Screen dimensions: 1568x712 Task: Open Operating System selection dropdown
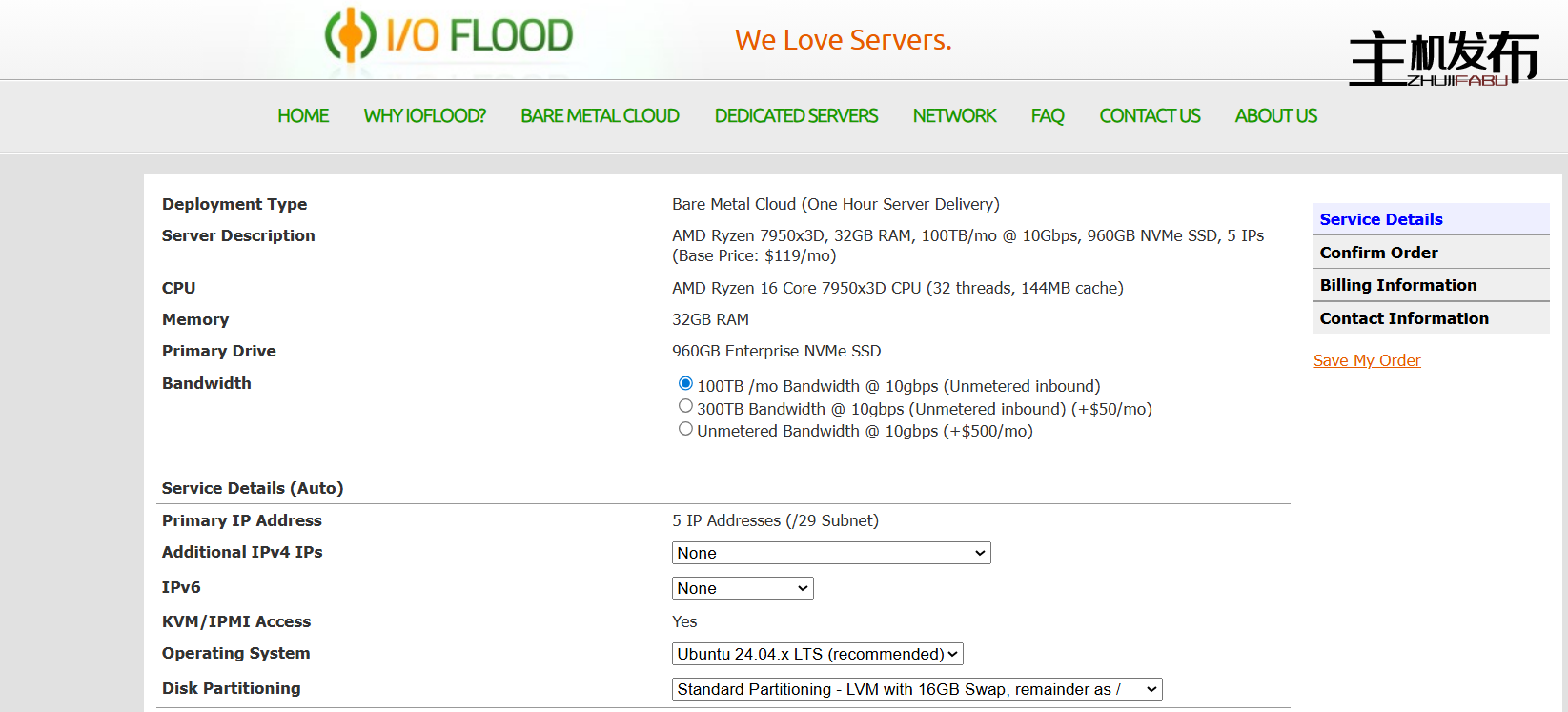[x=817, y=654]
